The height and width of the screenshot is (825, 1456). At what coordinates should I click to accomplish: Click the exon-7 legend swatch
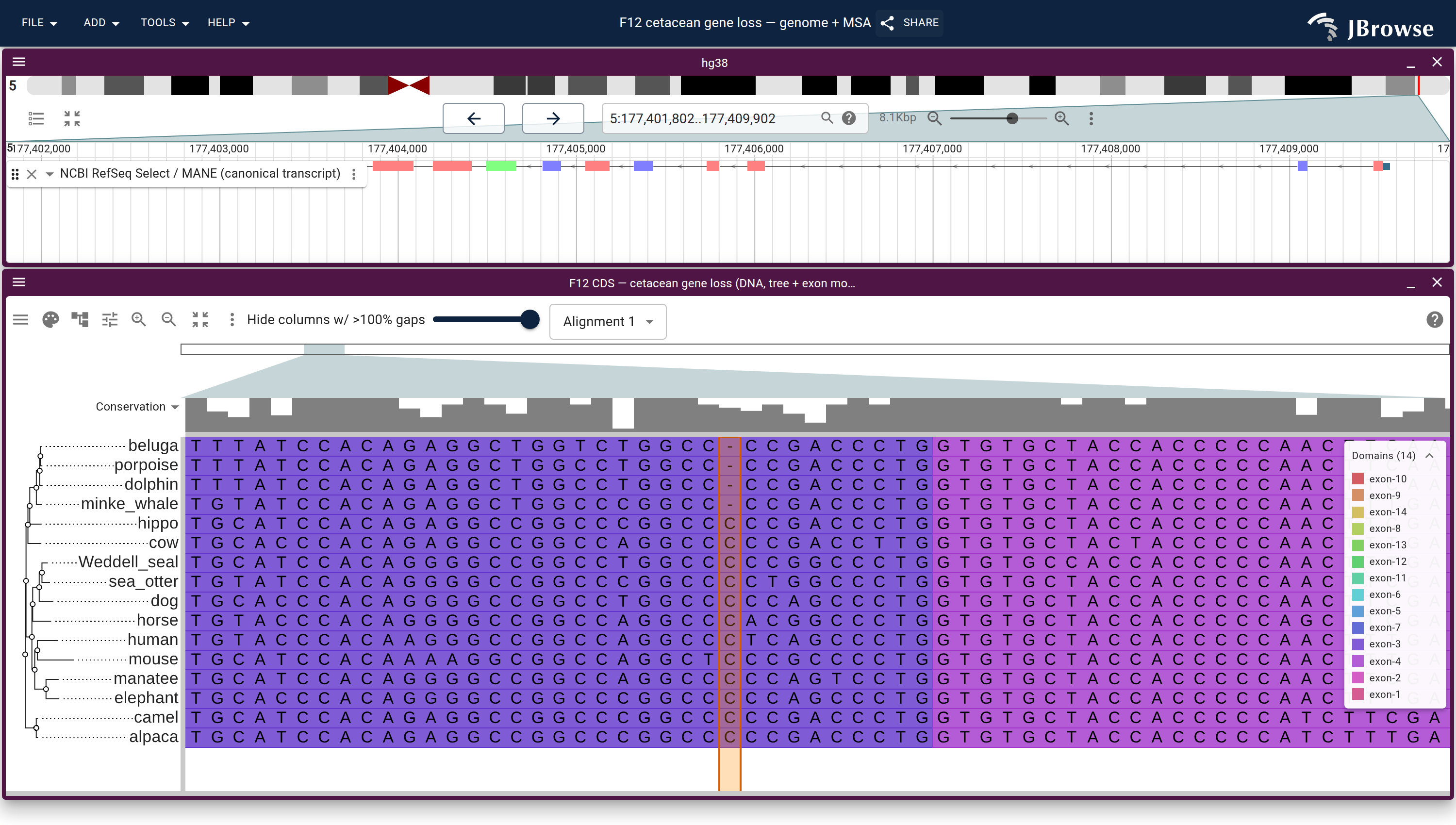pyautogui.click(x=1358, y=627)
